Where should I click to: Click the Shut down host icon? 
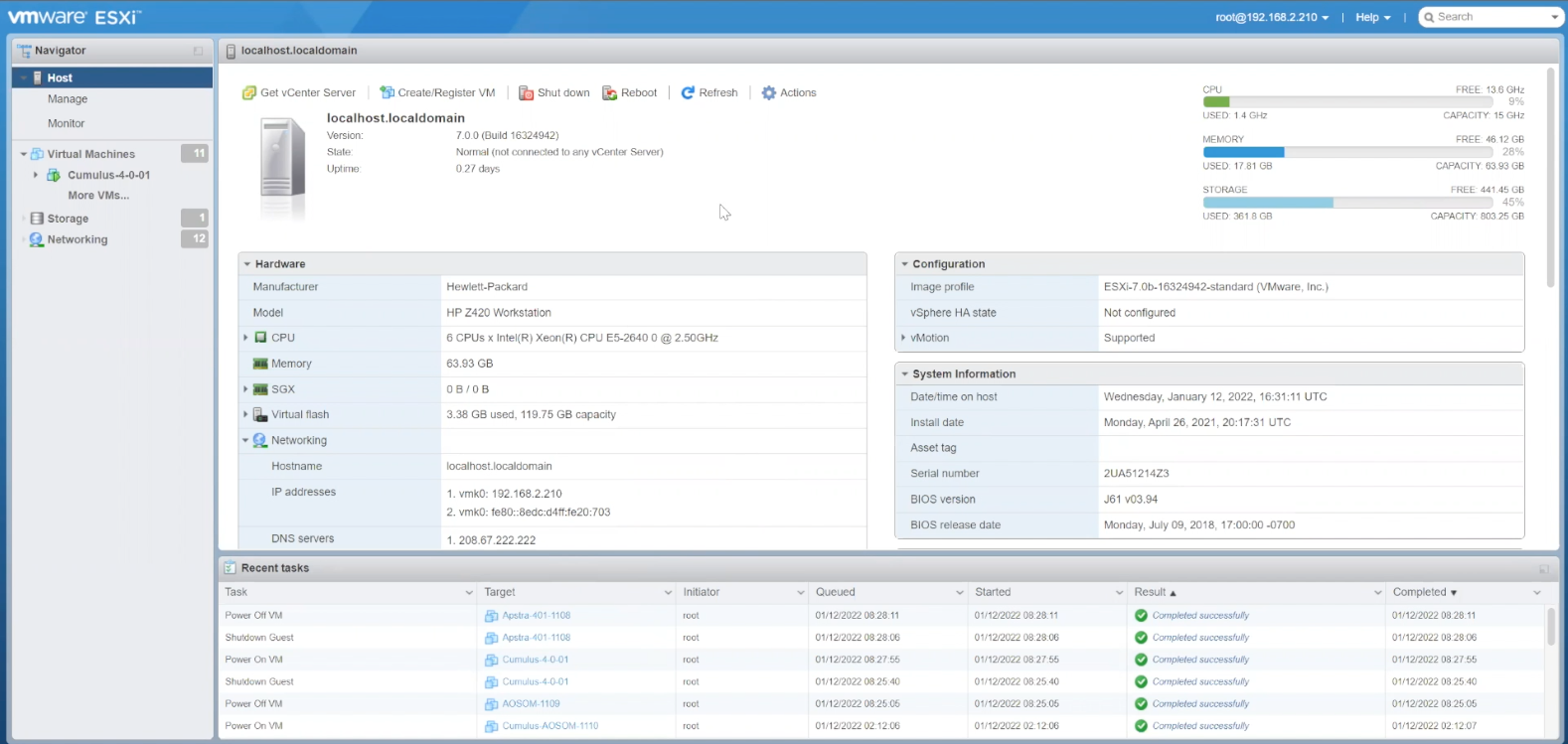pos(527,93)
